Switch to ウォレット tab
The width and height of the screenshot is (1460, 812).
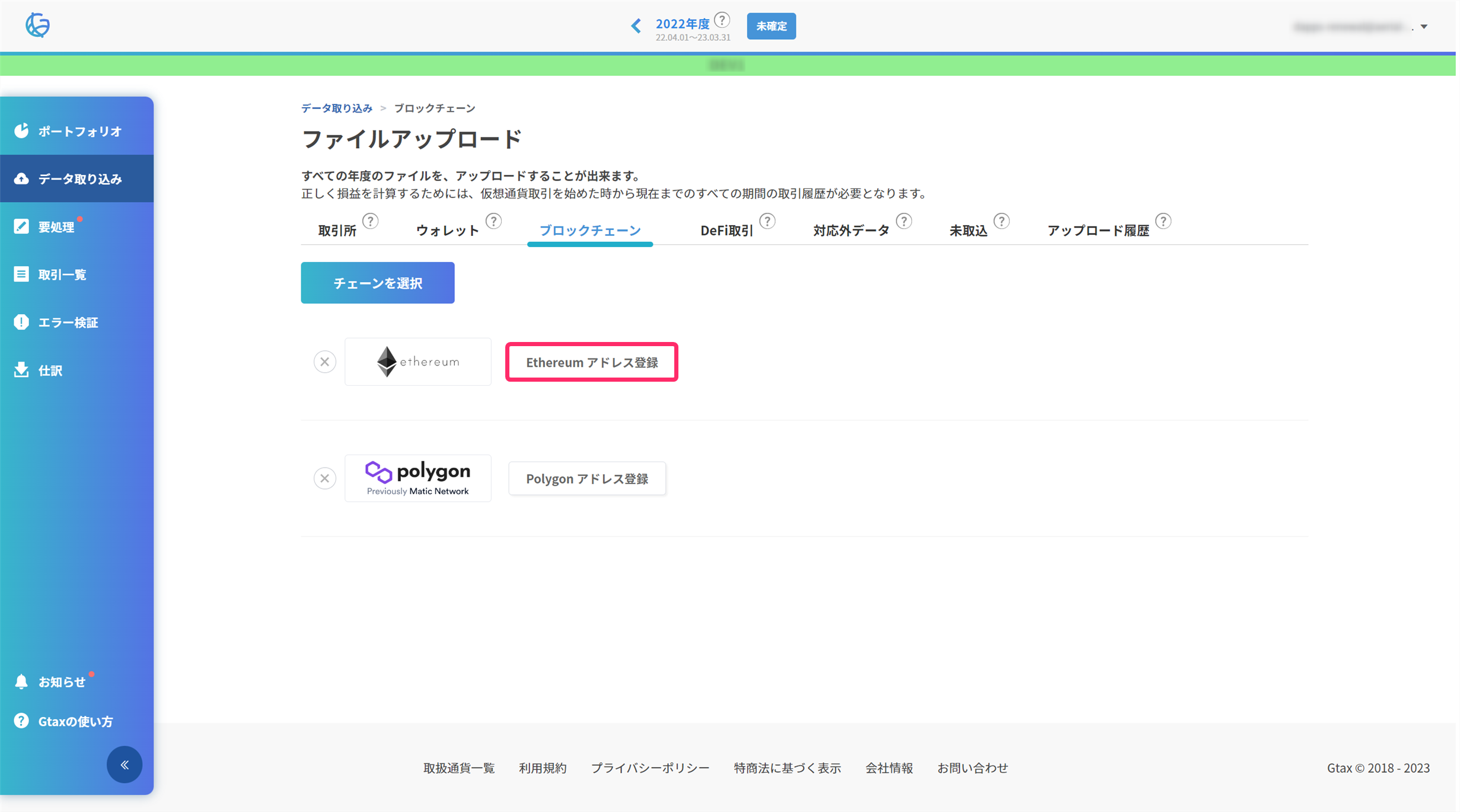(447, 231)
